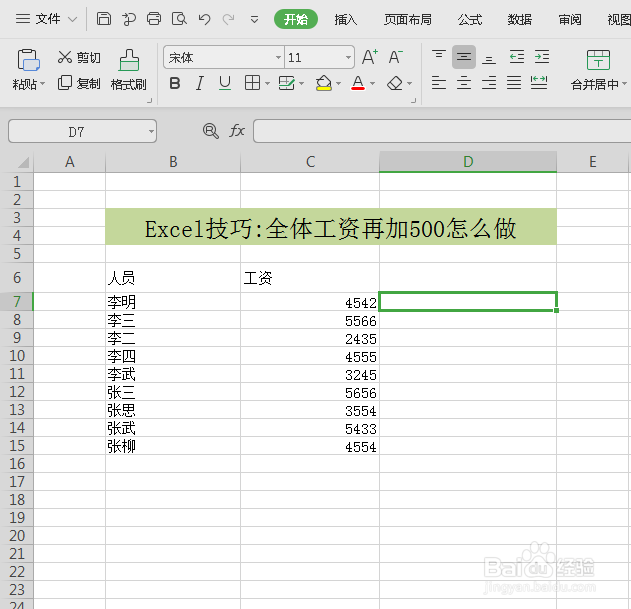Click the Copy (复制) button
631x609 pixels.
(x=79, y=83)
